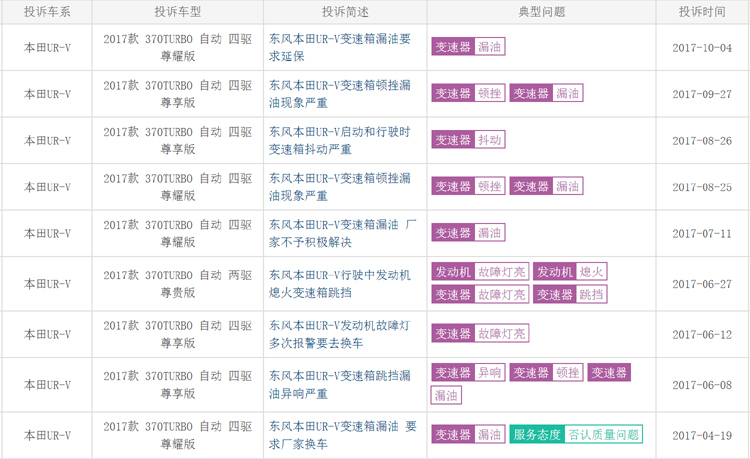Screen dimensions: 750x459
Task: Open complaint link 变速箱漏油 要求厂家换车
Action: pos(342,435)
